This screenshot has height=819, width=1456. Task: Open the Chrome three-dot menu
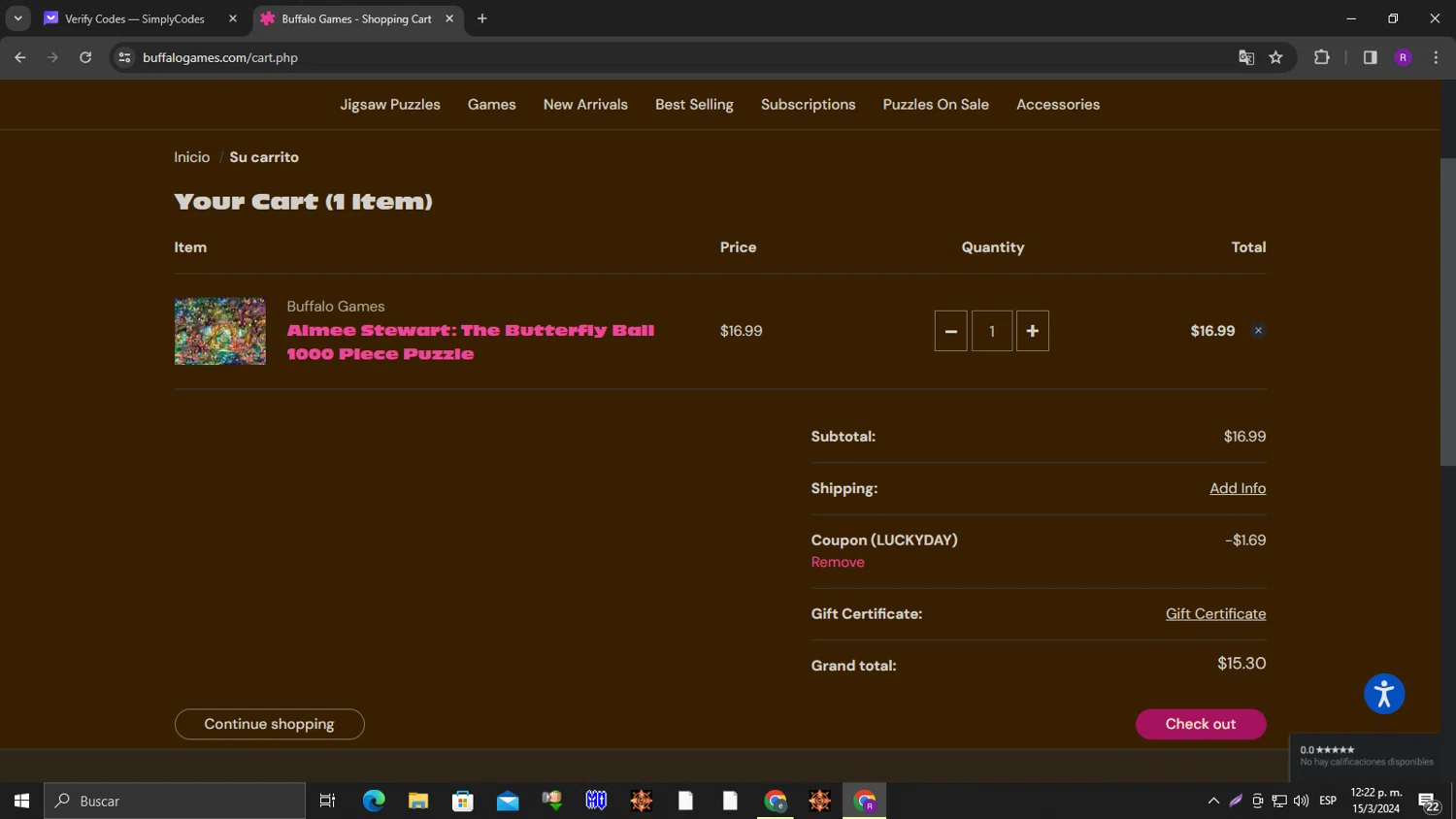(1436, 57)
